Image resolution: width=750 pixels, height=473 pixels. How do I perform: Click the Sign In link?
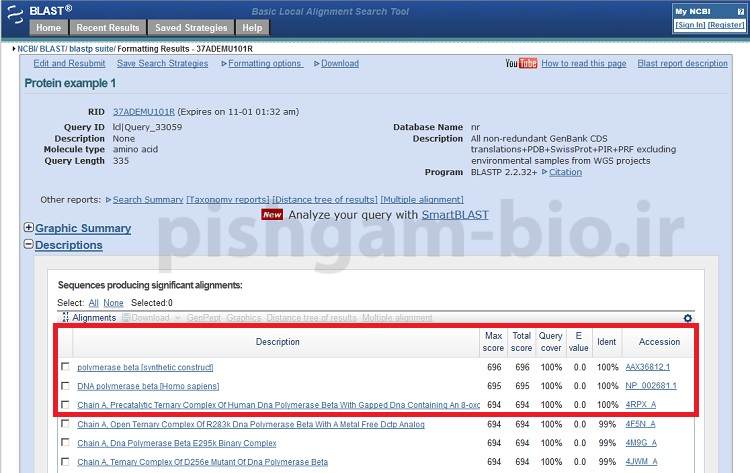tap(691, 25)
